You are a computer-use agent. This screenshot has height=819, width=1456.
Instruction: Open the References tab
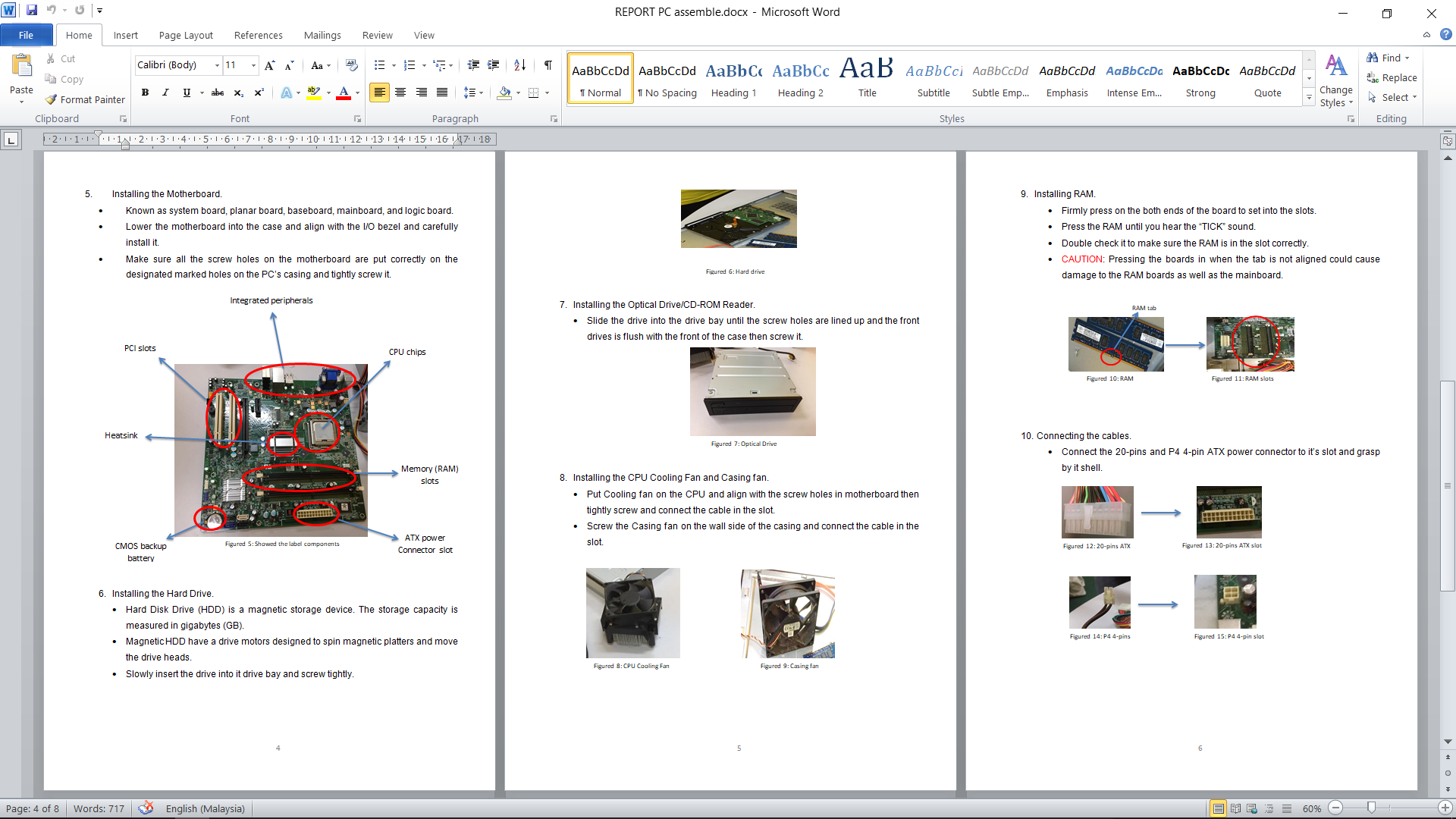258,35
